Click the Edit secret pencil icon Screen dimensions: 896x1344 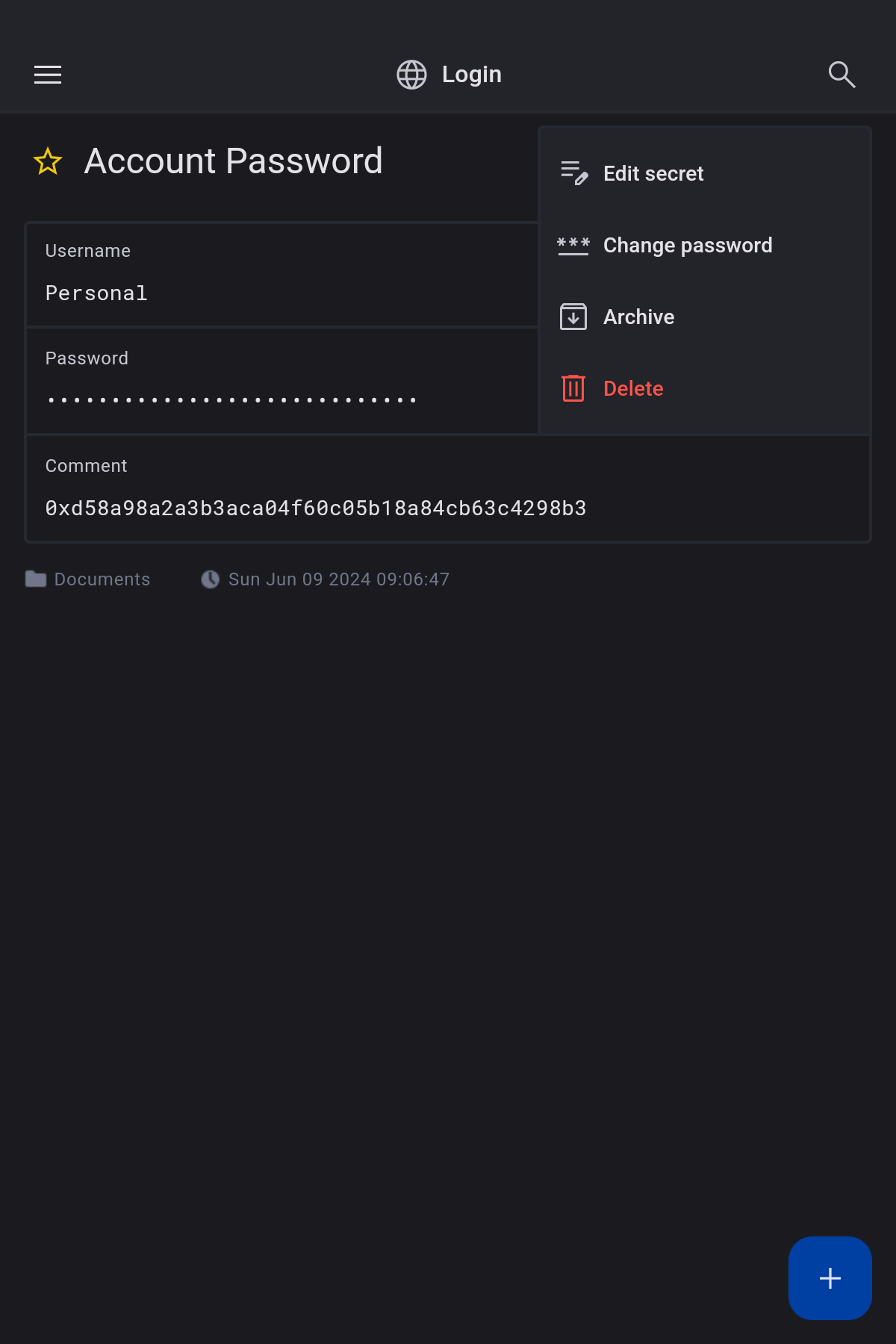coord(573,173)
